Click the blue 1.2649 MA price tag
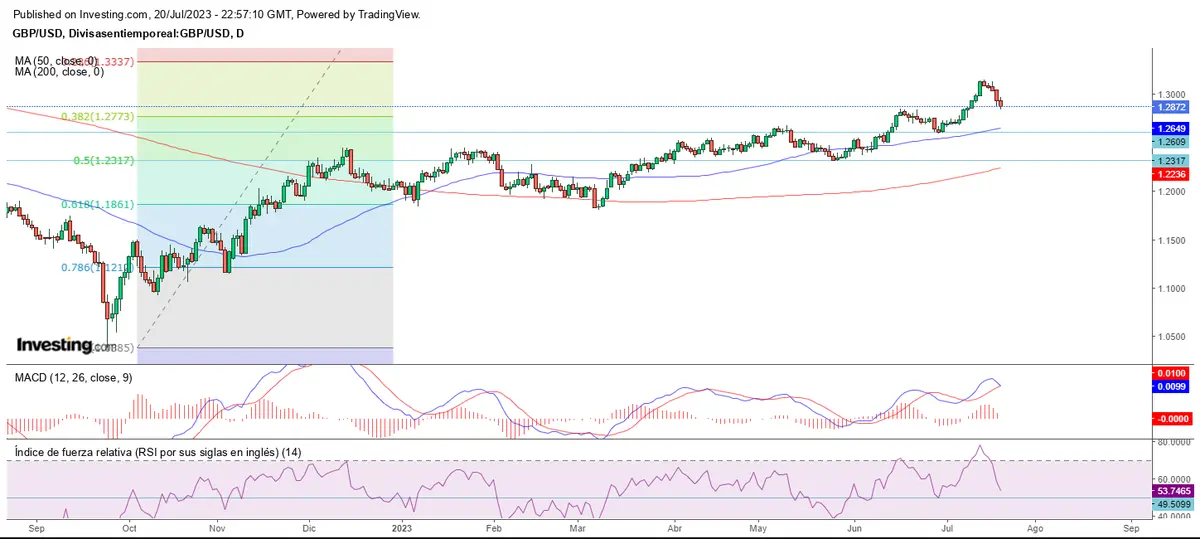 click(1171, 129)
